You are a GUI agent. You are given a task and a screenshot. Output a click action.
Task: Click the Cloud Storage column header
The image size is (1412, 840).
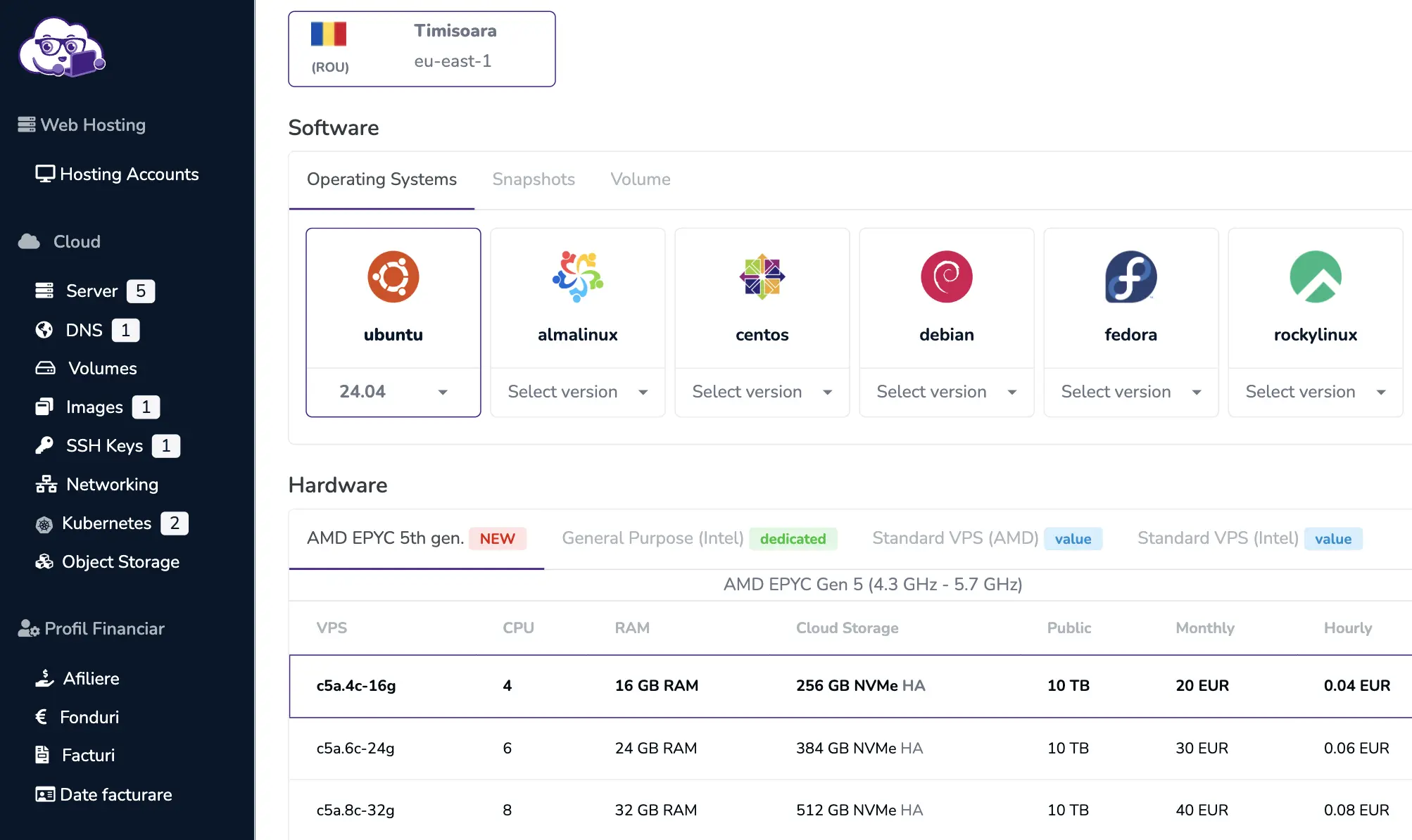pos(847,628)
